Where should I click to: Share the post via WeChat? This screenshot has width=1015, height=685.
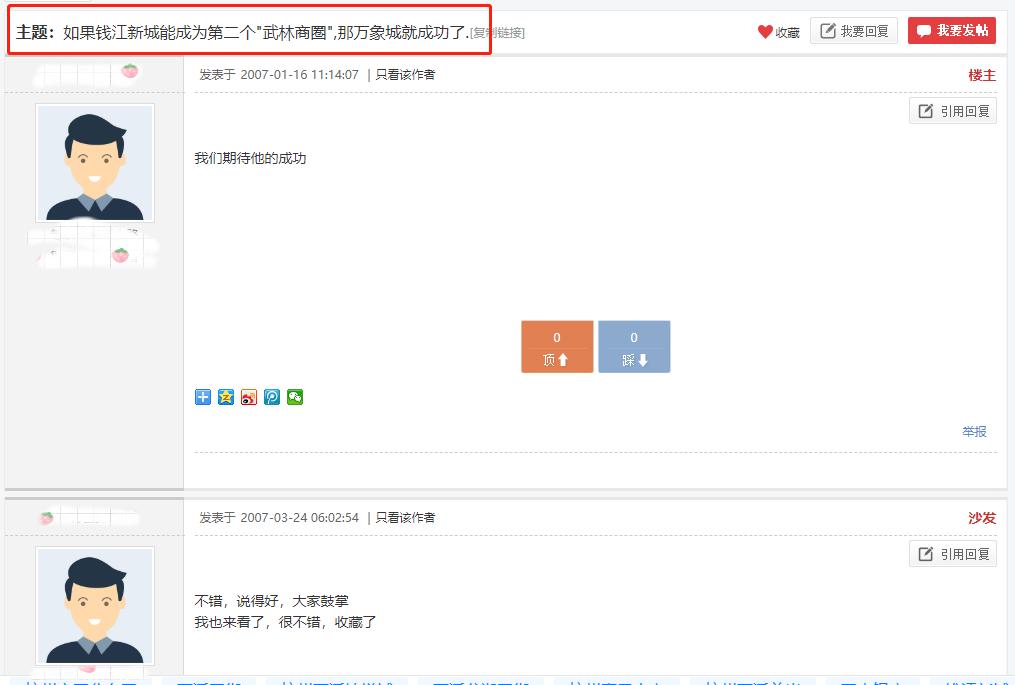[x=295, y=396]
